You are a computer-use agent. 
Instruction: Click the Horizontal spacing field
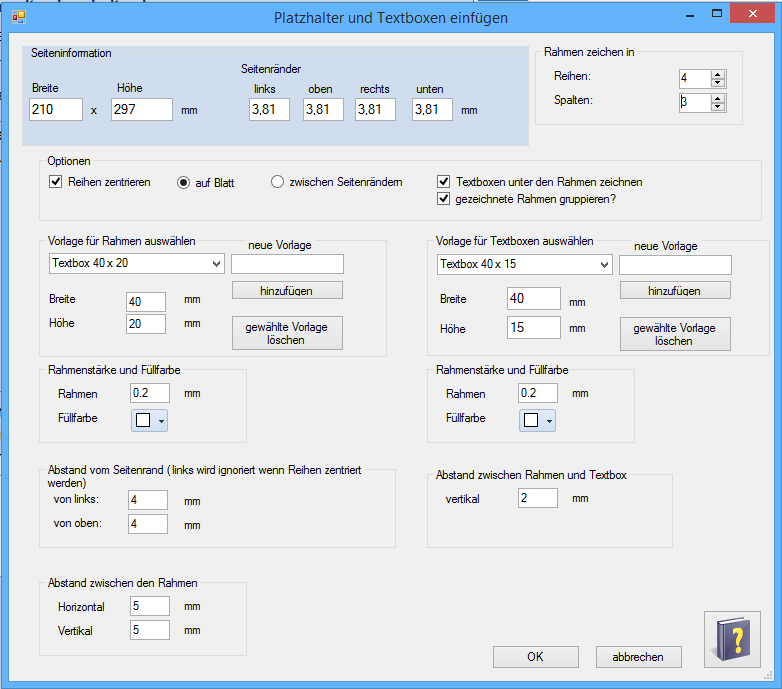point(150,606)
